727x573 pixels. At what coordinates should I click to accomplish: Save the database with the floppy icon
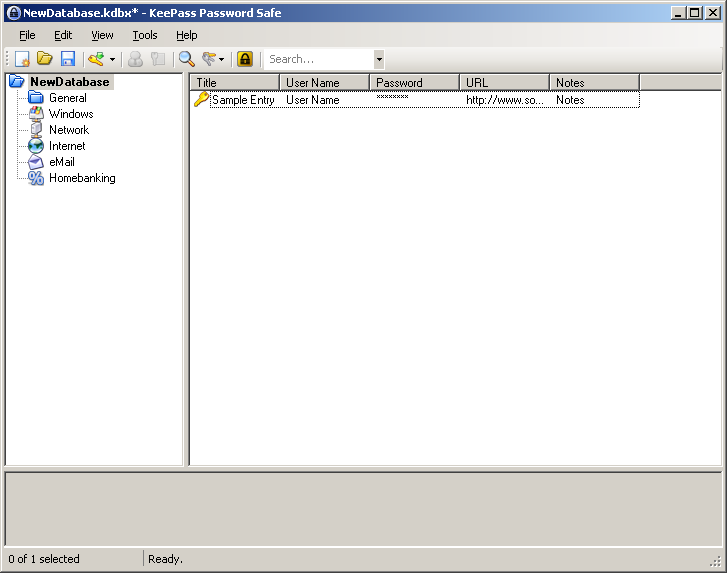[68, 59]
